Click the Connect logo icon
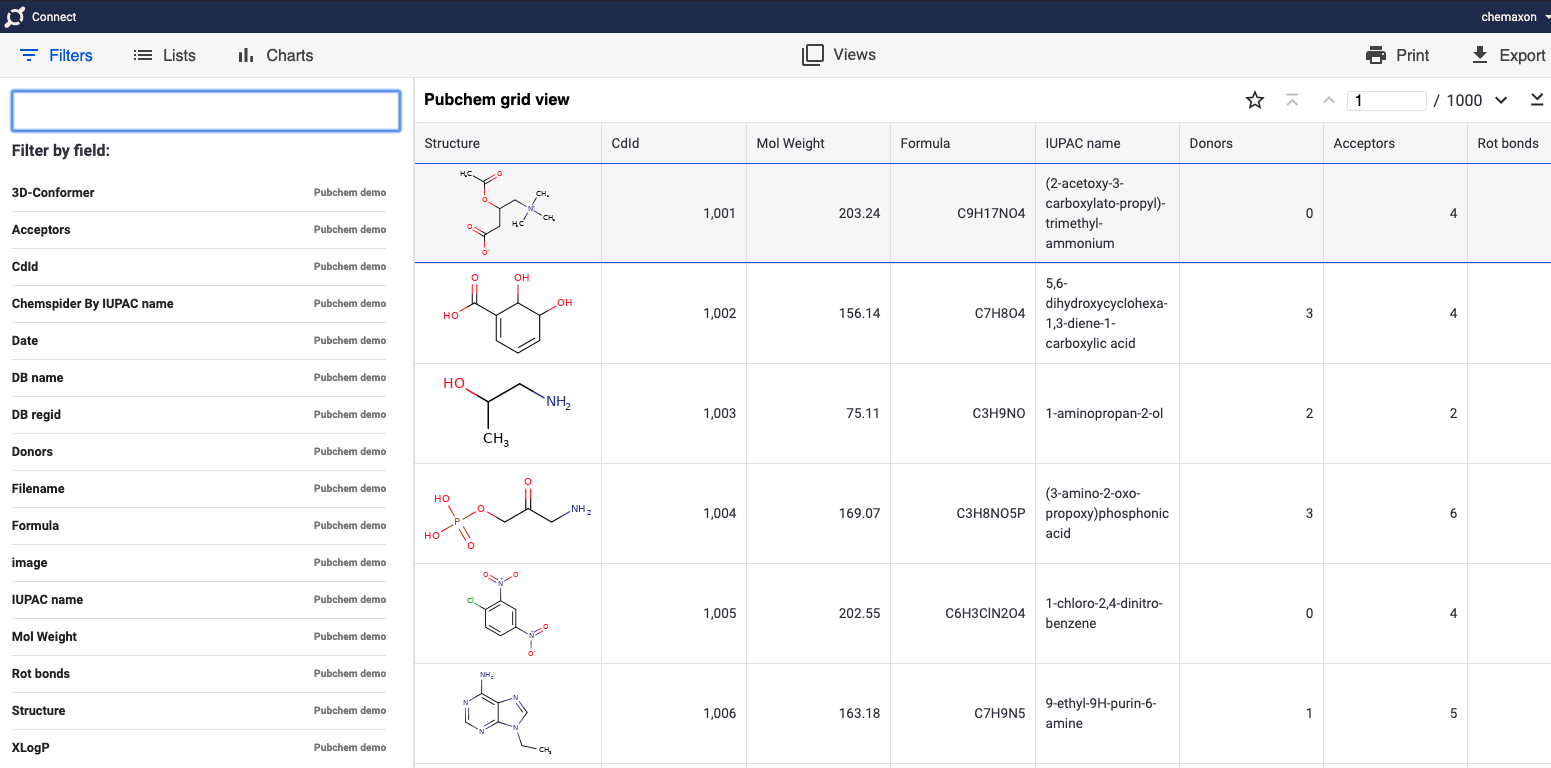Image resolution: width=1551 pixels, height=768 pixels. (x=14, y=16)
